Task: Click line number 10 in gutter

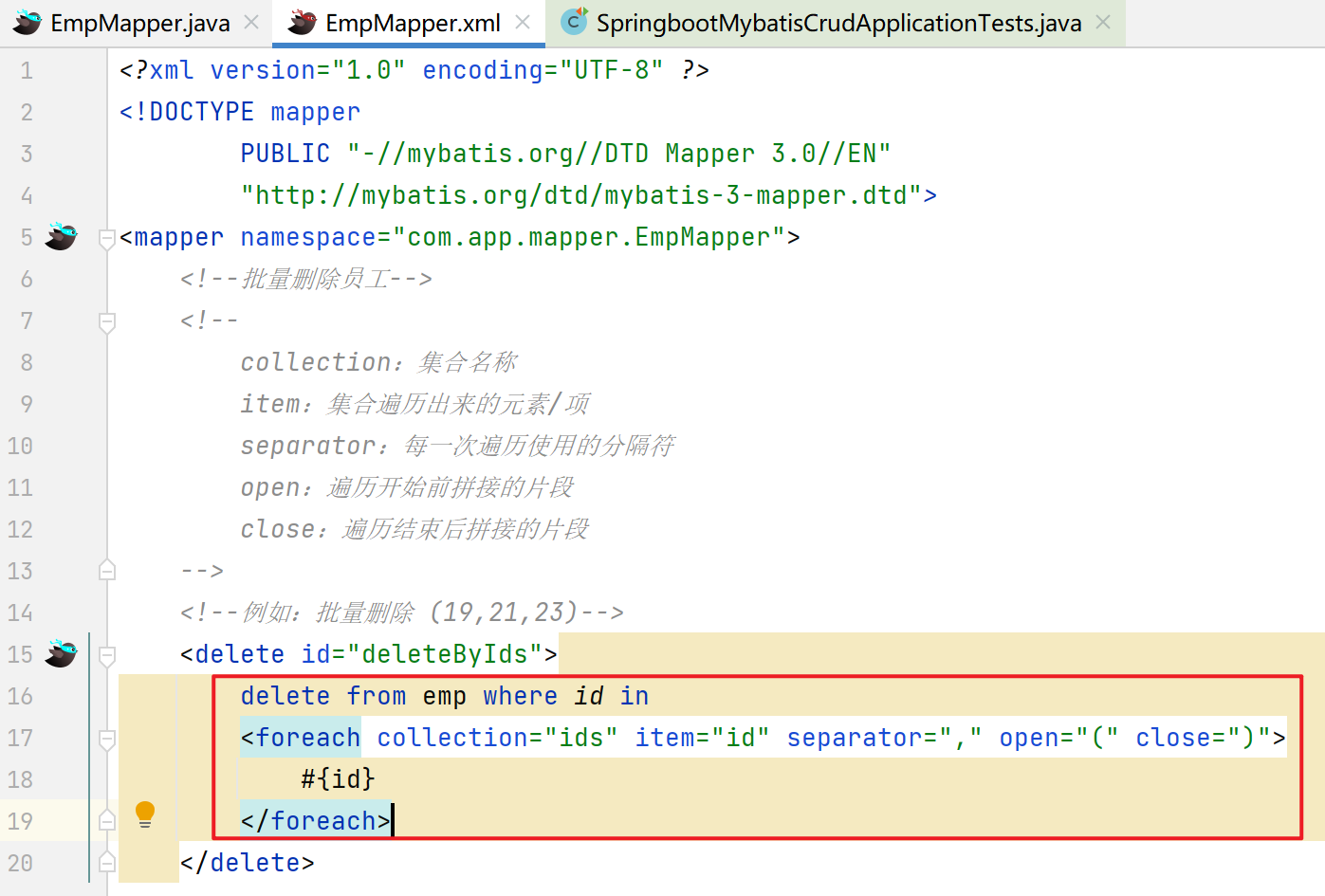Action: 20,446
